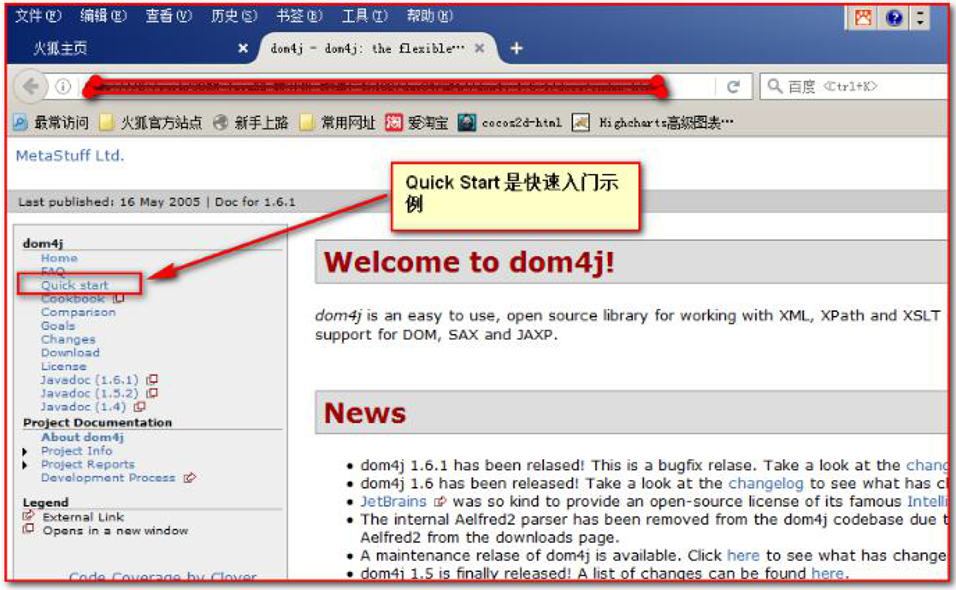Close the 火狐主页 tab

(x=243, y=48)
